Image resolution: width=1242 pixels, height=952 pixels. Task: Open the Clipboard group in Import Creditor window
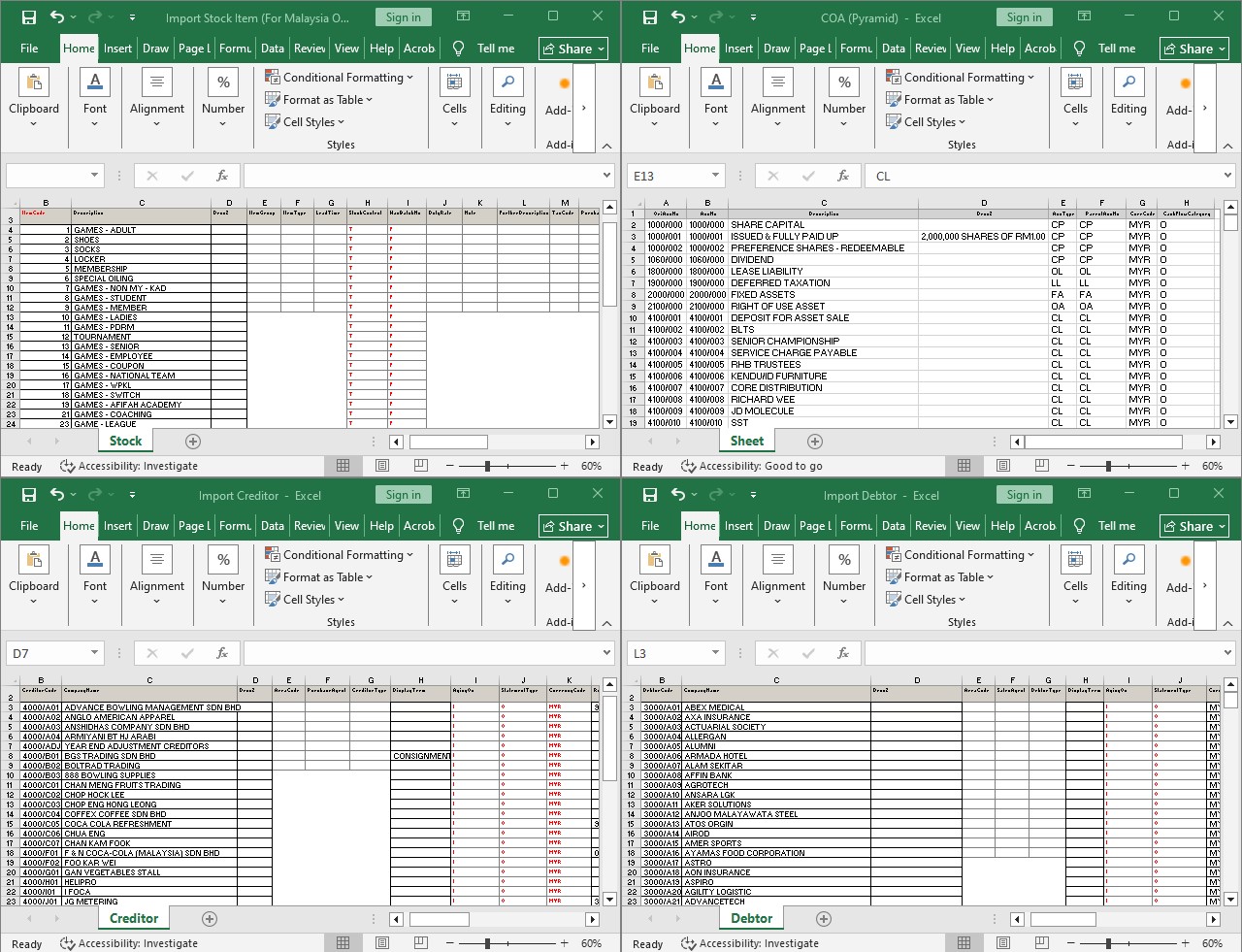34,574
